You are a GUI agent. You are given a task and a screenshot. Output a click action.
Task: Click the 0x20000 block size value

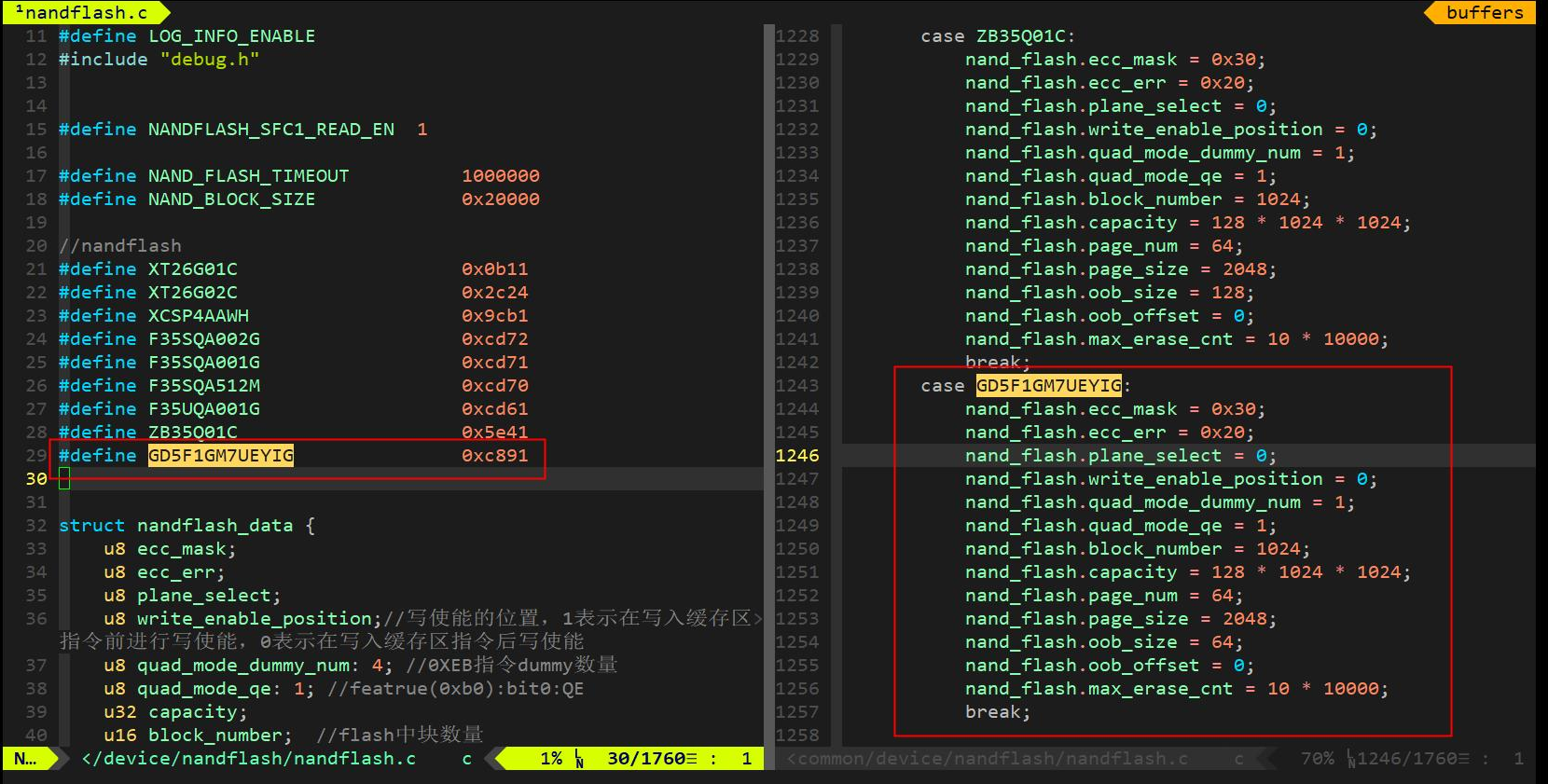[501, 199]
